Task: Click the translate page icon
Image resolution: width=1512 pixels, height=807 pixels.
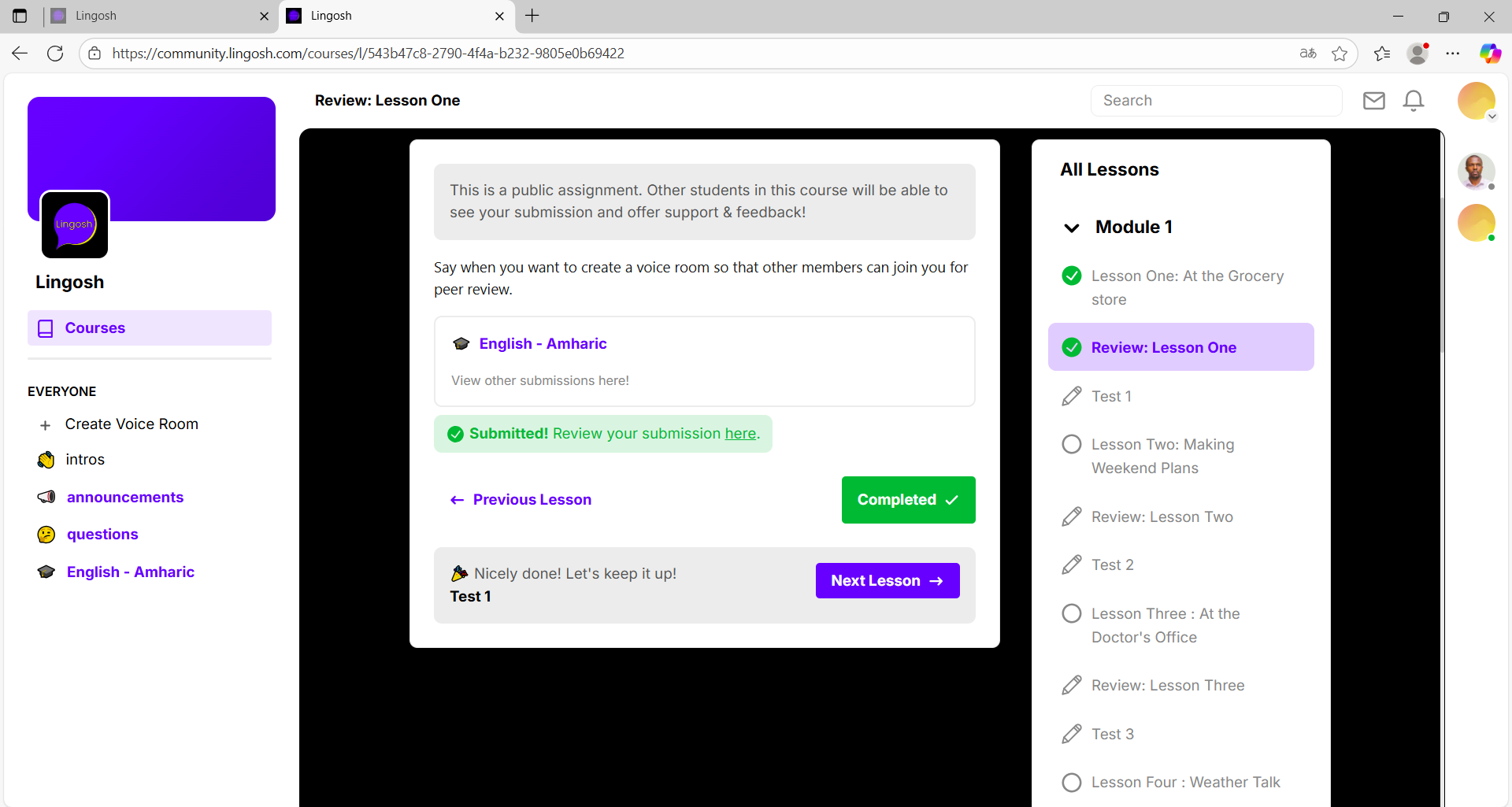Action: click(x=1308, y=54)
